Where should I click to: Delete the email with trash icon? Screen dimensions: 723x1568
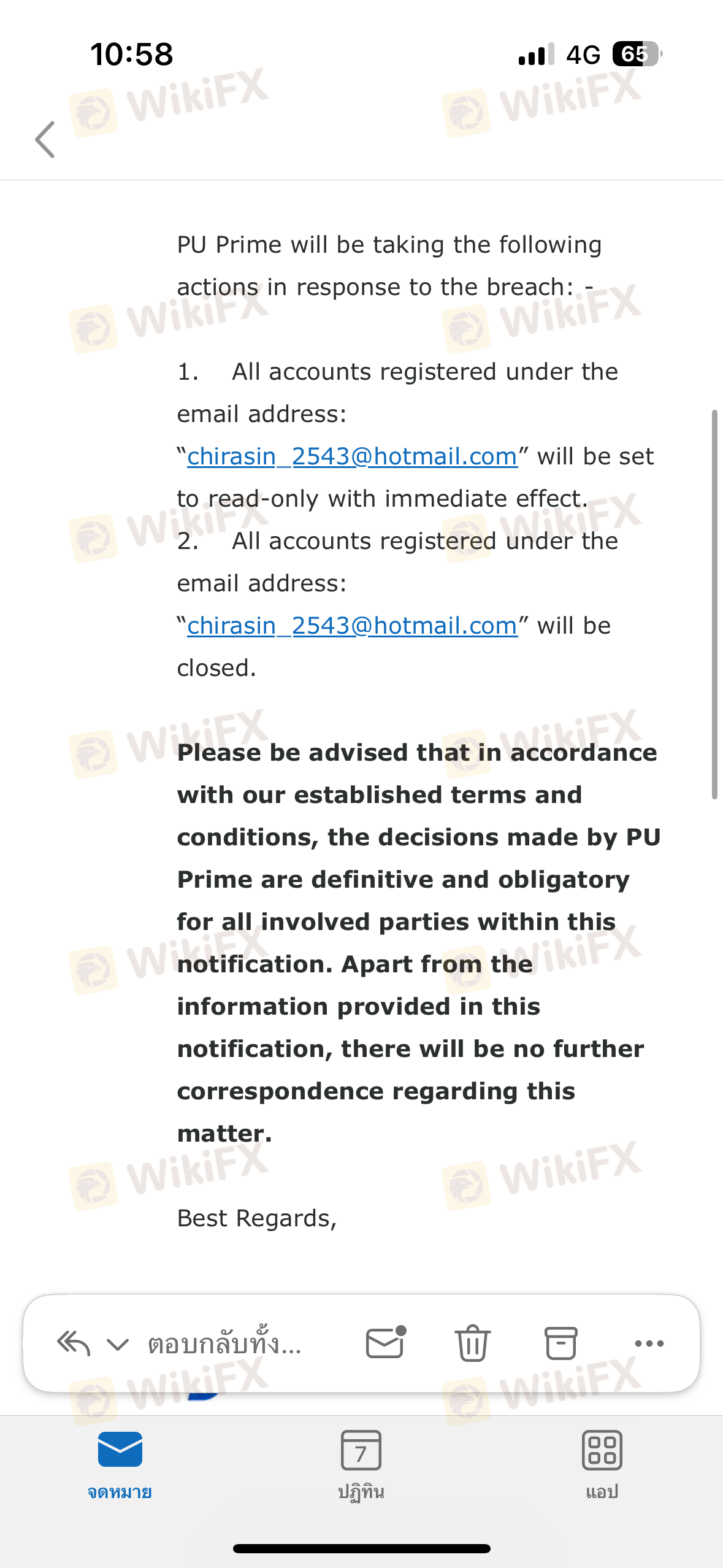tap(473, 1343)
